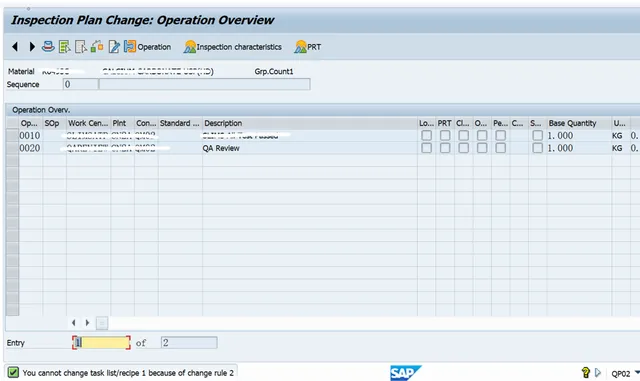The width and height of the screenshot is (640, 381).
Task: Click table horizontal scroll right arrow
Action: click(87, 323)
